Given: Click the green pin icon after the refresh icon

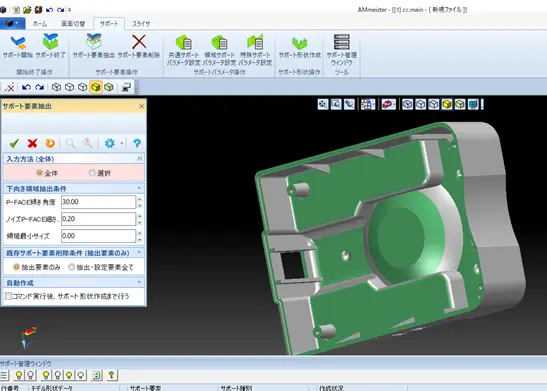Looking at the screenshot, I should (x=112, y=375).
